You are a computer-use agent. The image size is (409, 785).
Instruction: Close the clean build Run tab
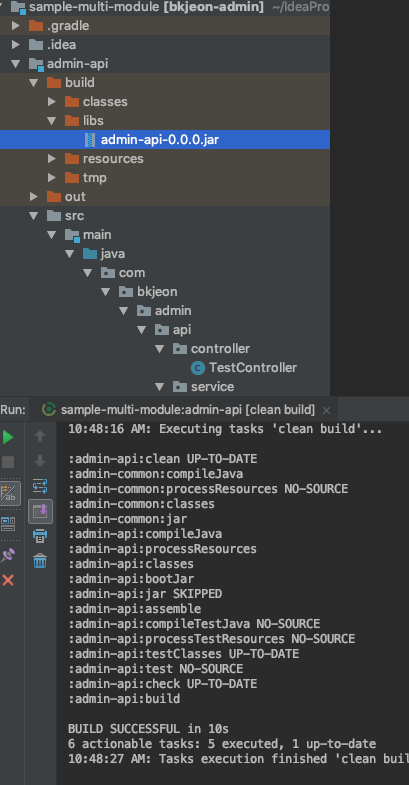click(x=326, y=411)
